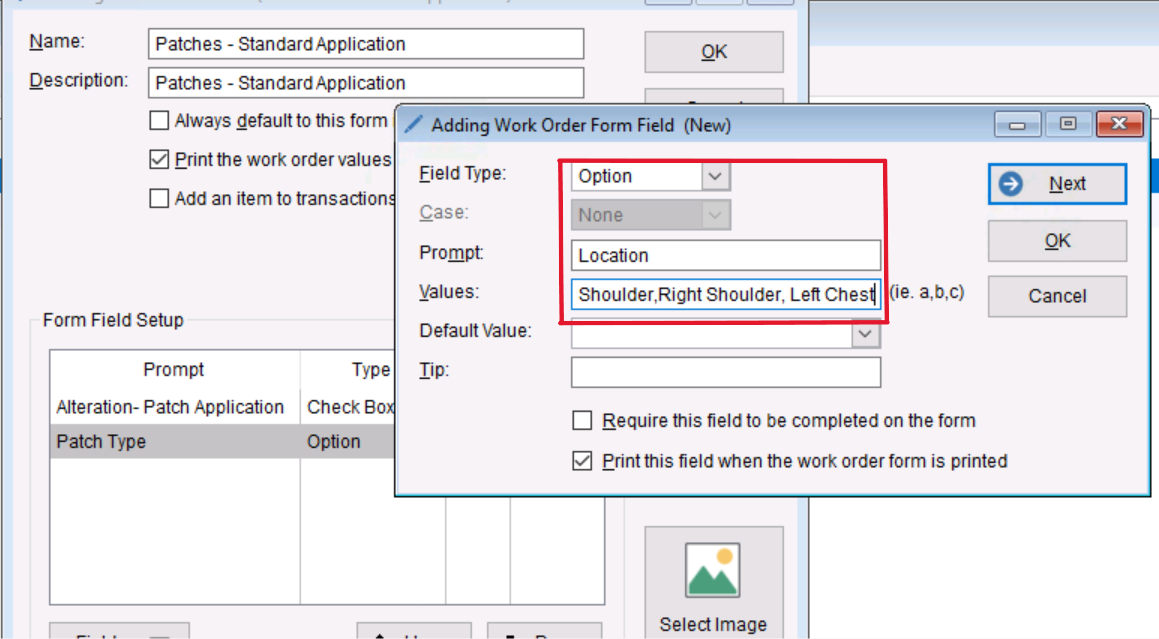Maximize the Adding Work Order Form Field dialog

click(1068, 125)
